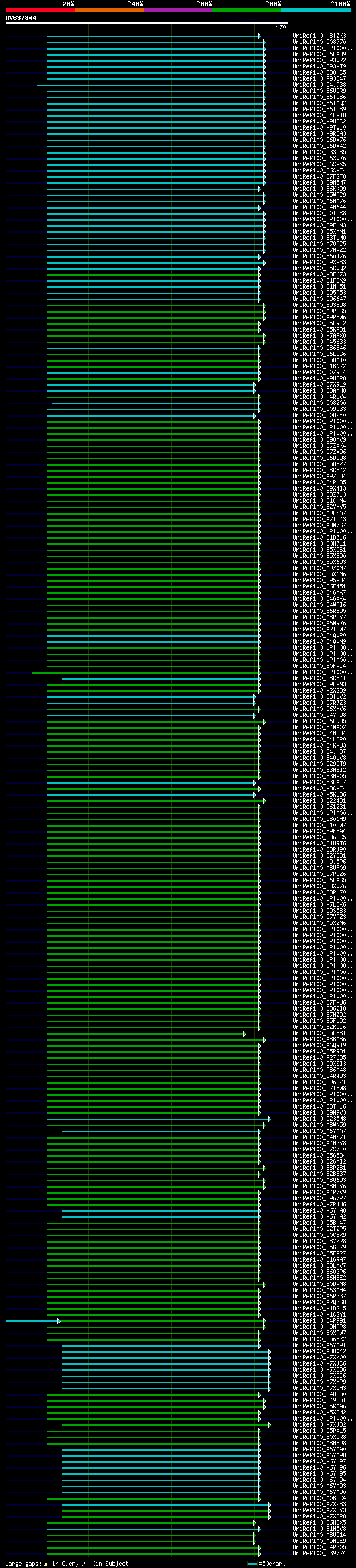
Task: Select UniRef100_A7XK83 entry
Action: coord(319,1504)
